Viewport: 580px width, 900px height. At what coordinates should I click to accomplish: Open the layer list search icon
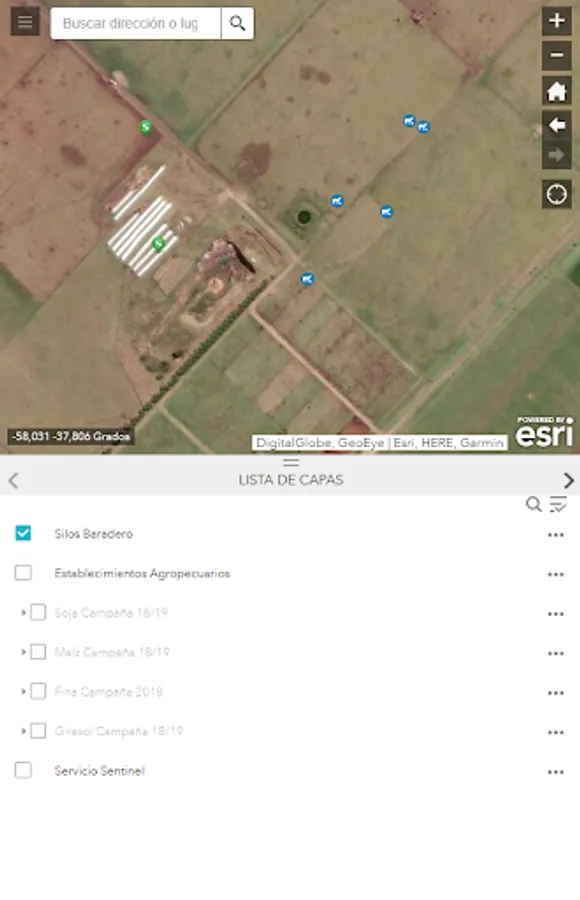click(x=533, y=505)
